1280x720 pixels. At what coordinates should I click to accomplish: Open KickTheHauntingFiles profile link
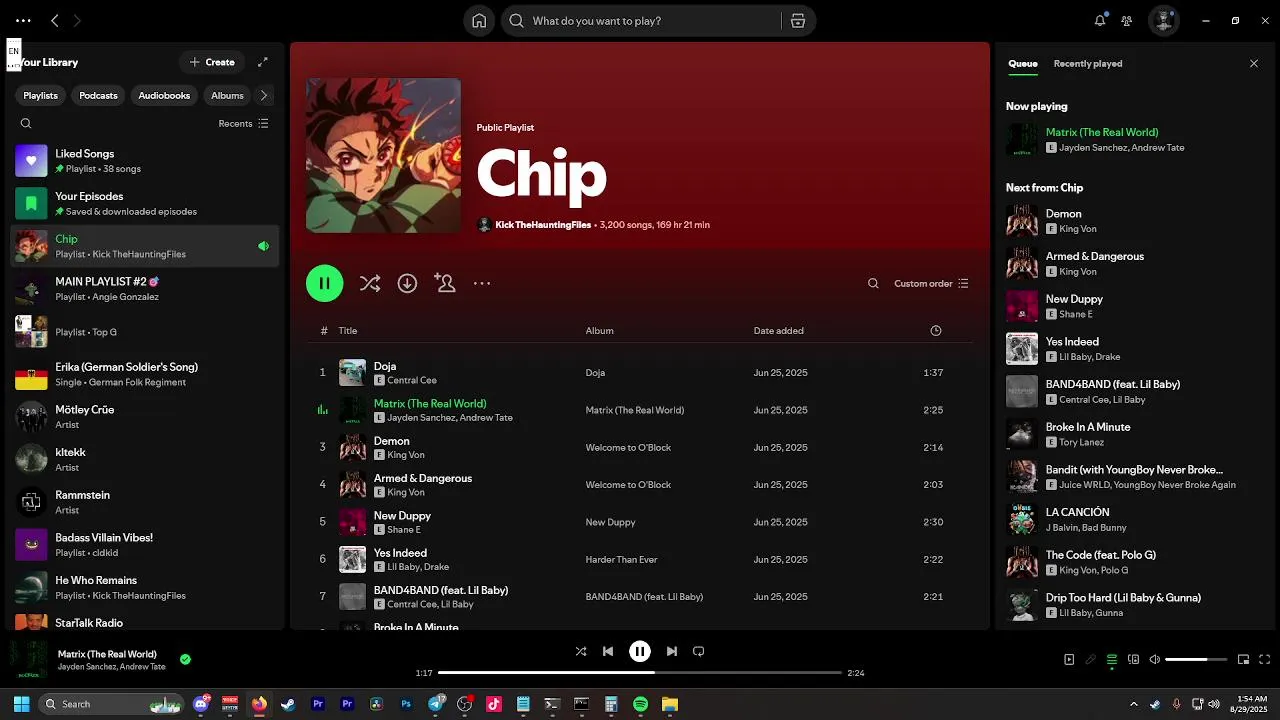point(543,225)
